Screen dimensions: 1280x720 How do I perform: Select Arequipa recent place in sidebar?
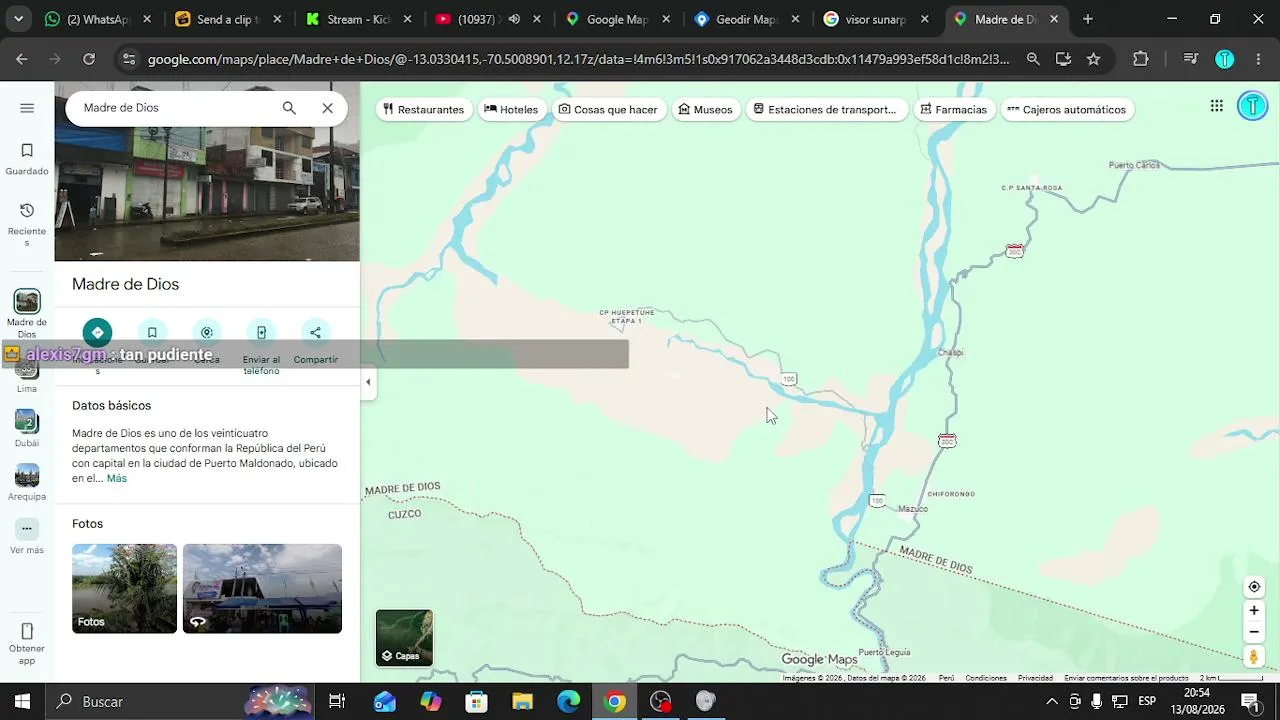27,482
